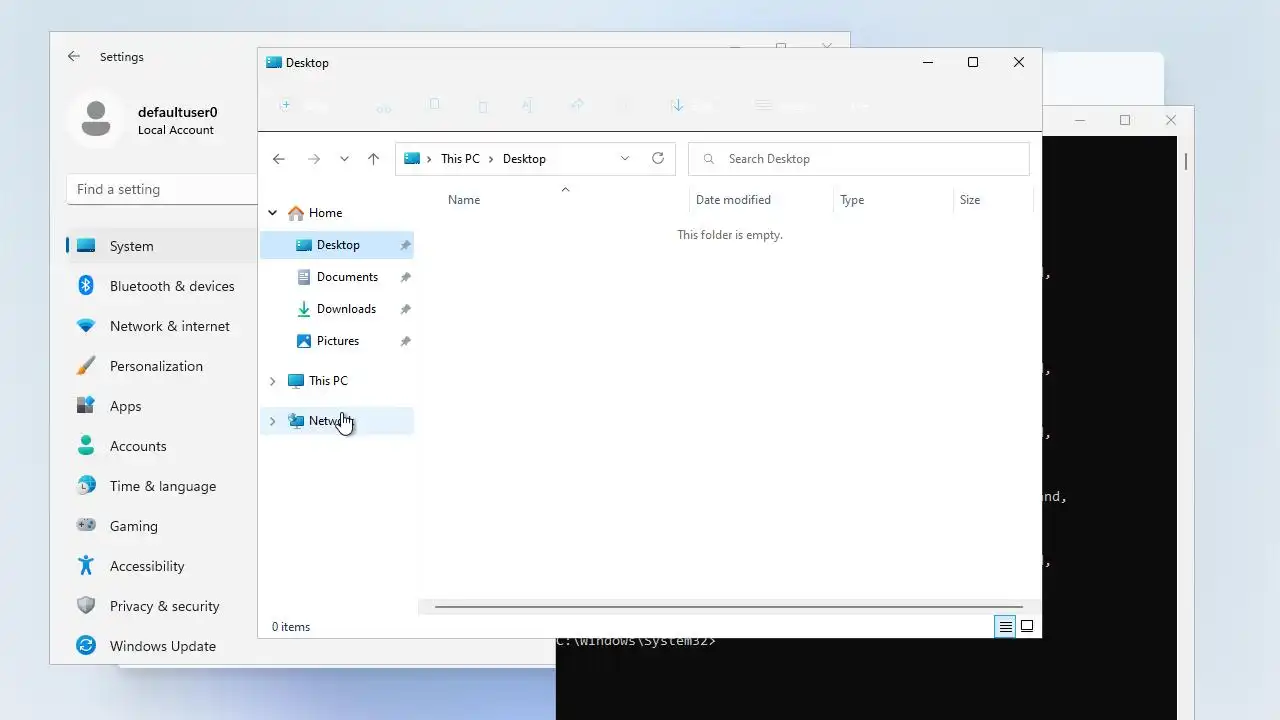This screenshot has height=720, width=1280.
Task: Click the Desktop icon in Explorer's title bar
Action: [x=274, y=62]
